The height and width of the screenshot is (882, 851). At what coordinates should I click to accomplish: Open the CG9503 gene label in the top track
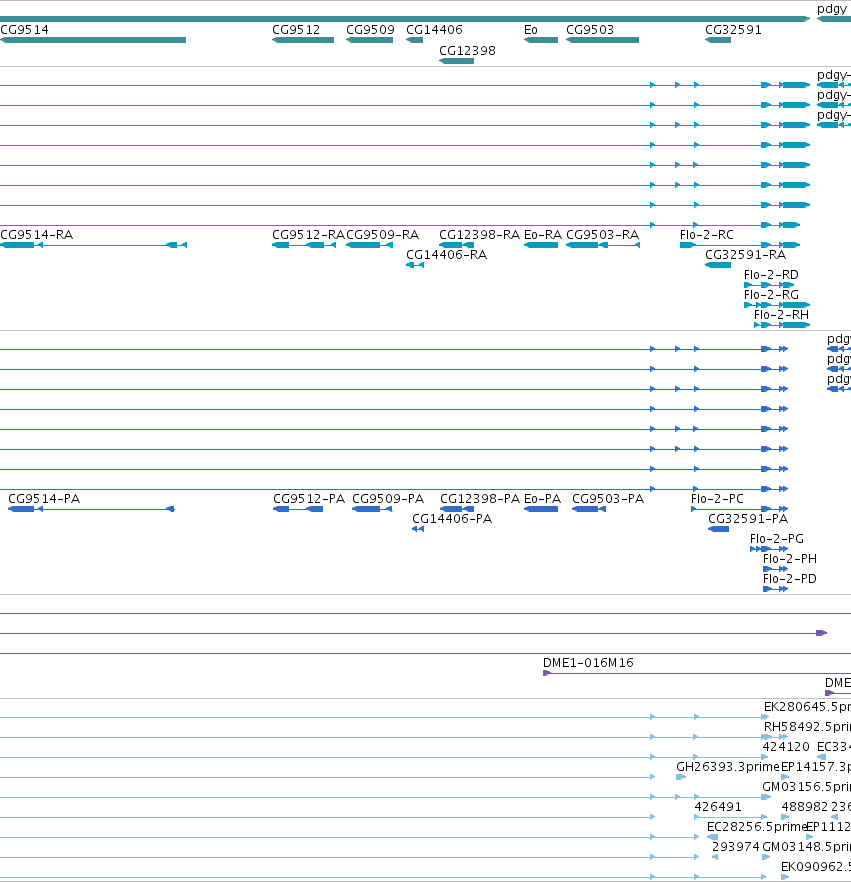[589, 30]
